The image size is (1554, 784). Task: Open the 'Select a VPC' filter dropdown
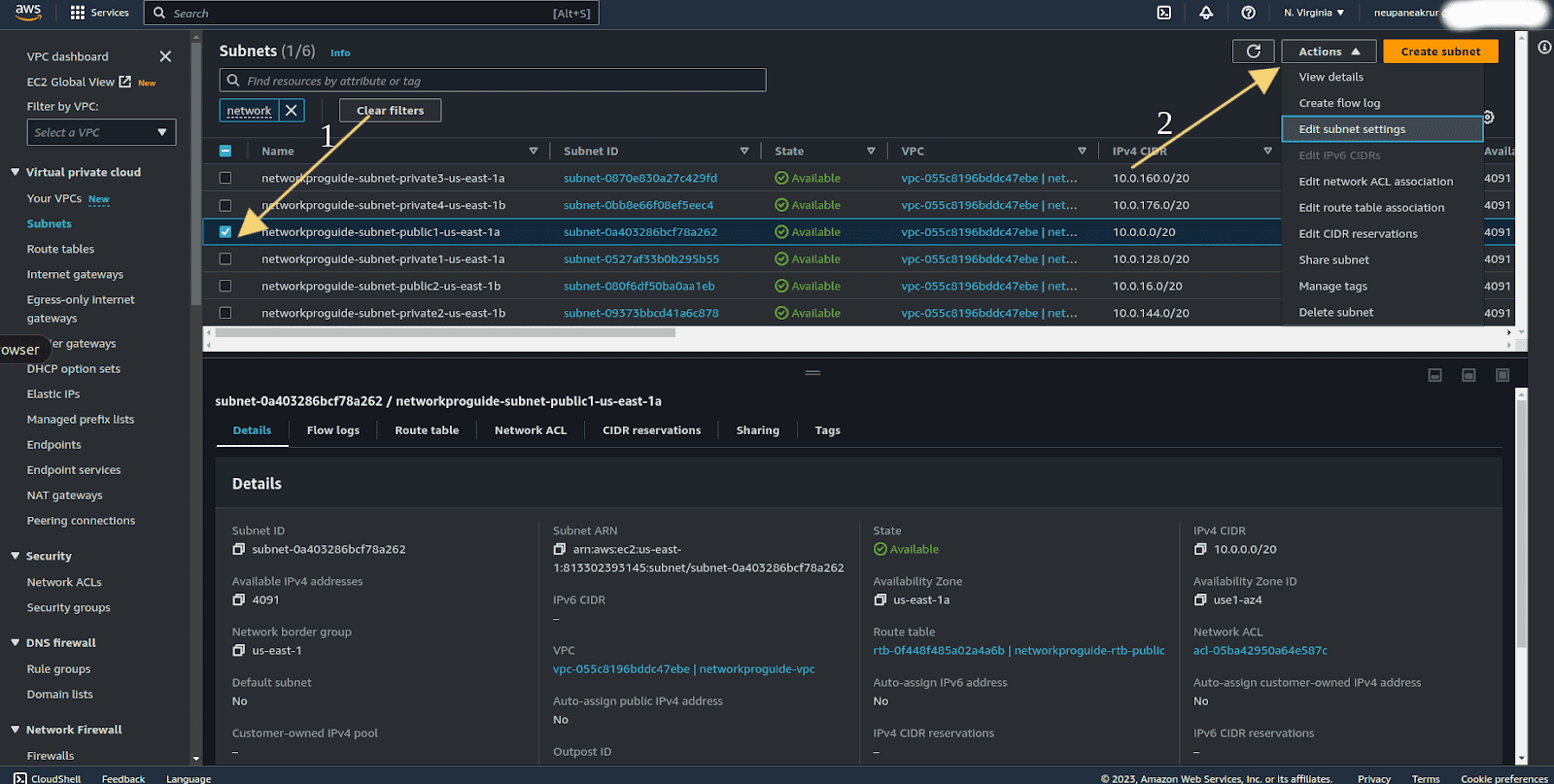101,132
